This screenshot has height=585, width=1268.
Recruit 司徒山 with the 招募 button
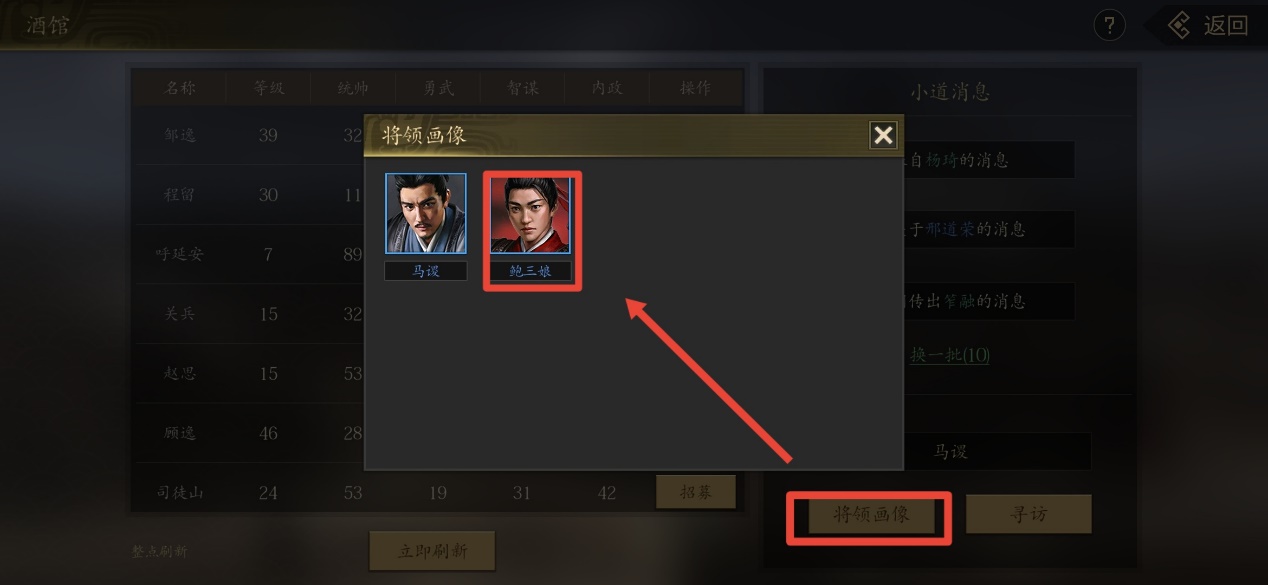point(696,491)
